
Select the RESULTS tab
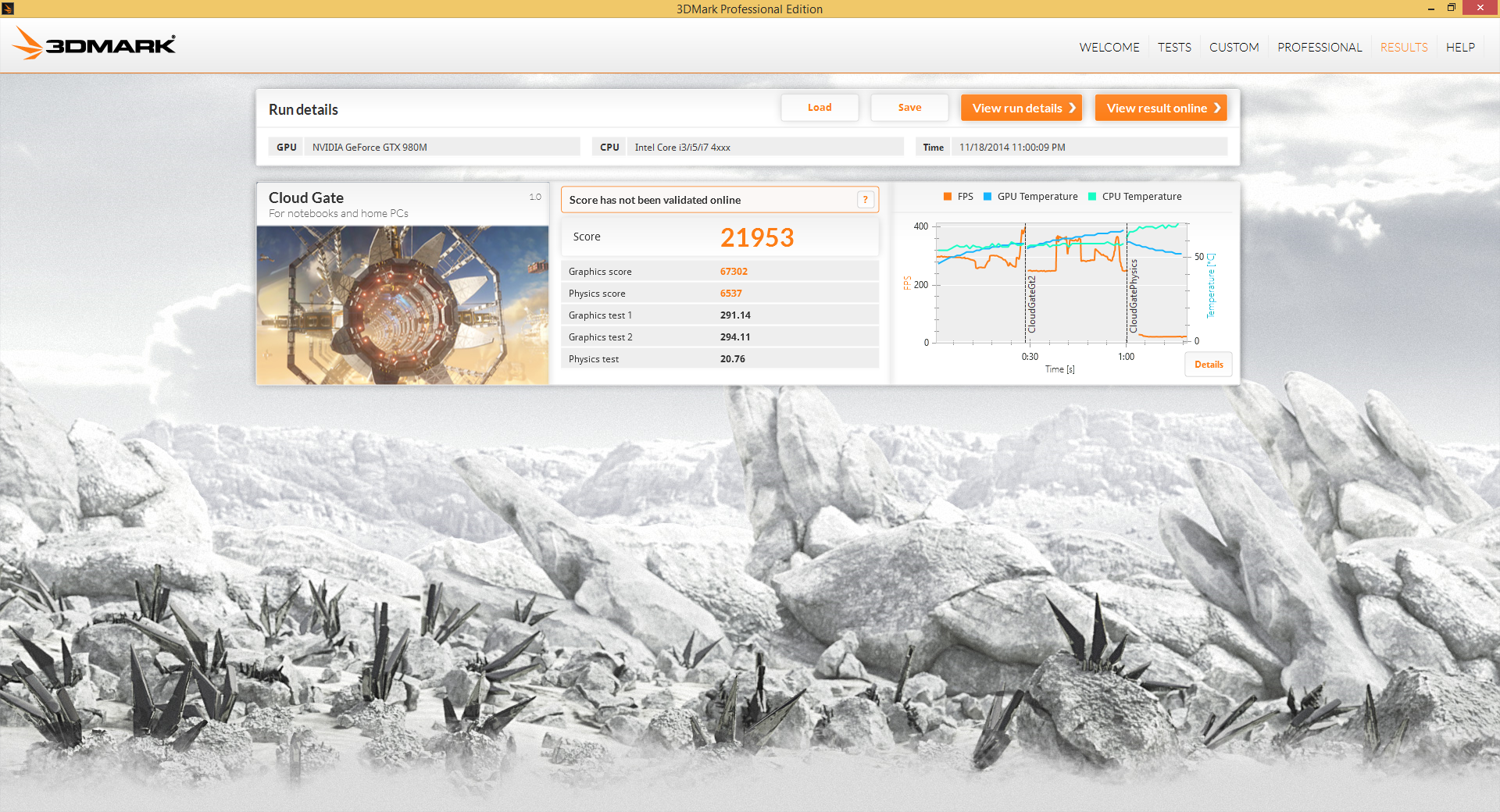click(1404, 48)
